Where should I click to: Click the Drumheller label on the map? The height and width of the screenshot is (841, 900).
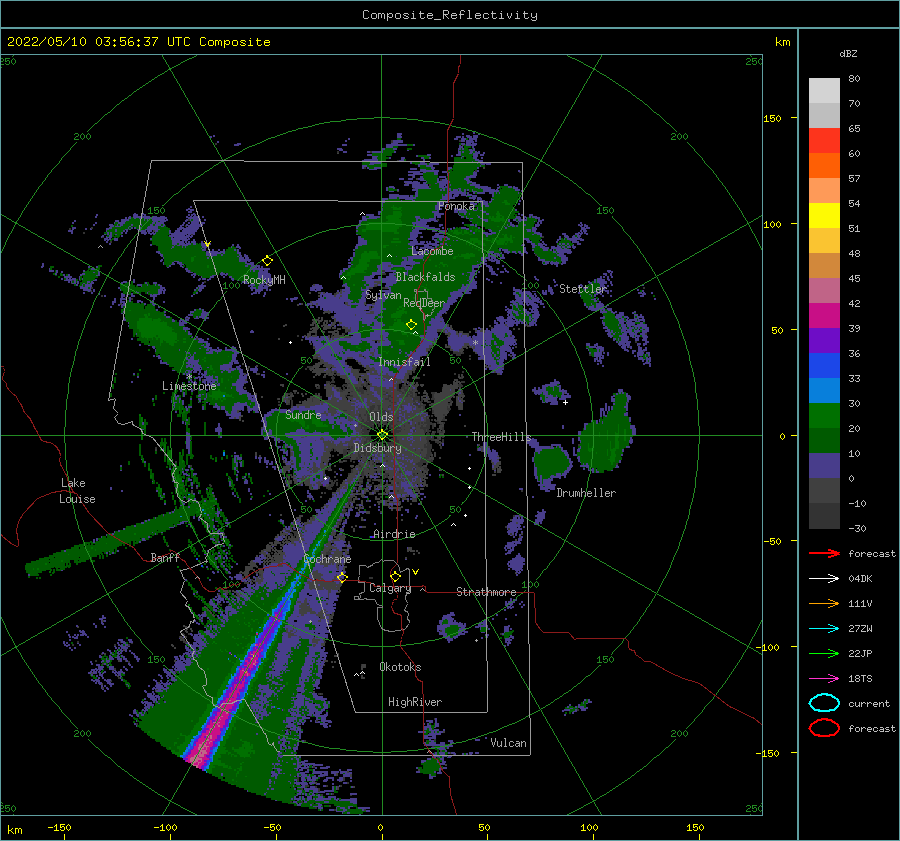tap(586, 493)
